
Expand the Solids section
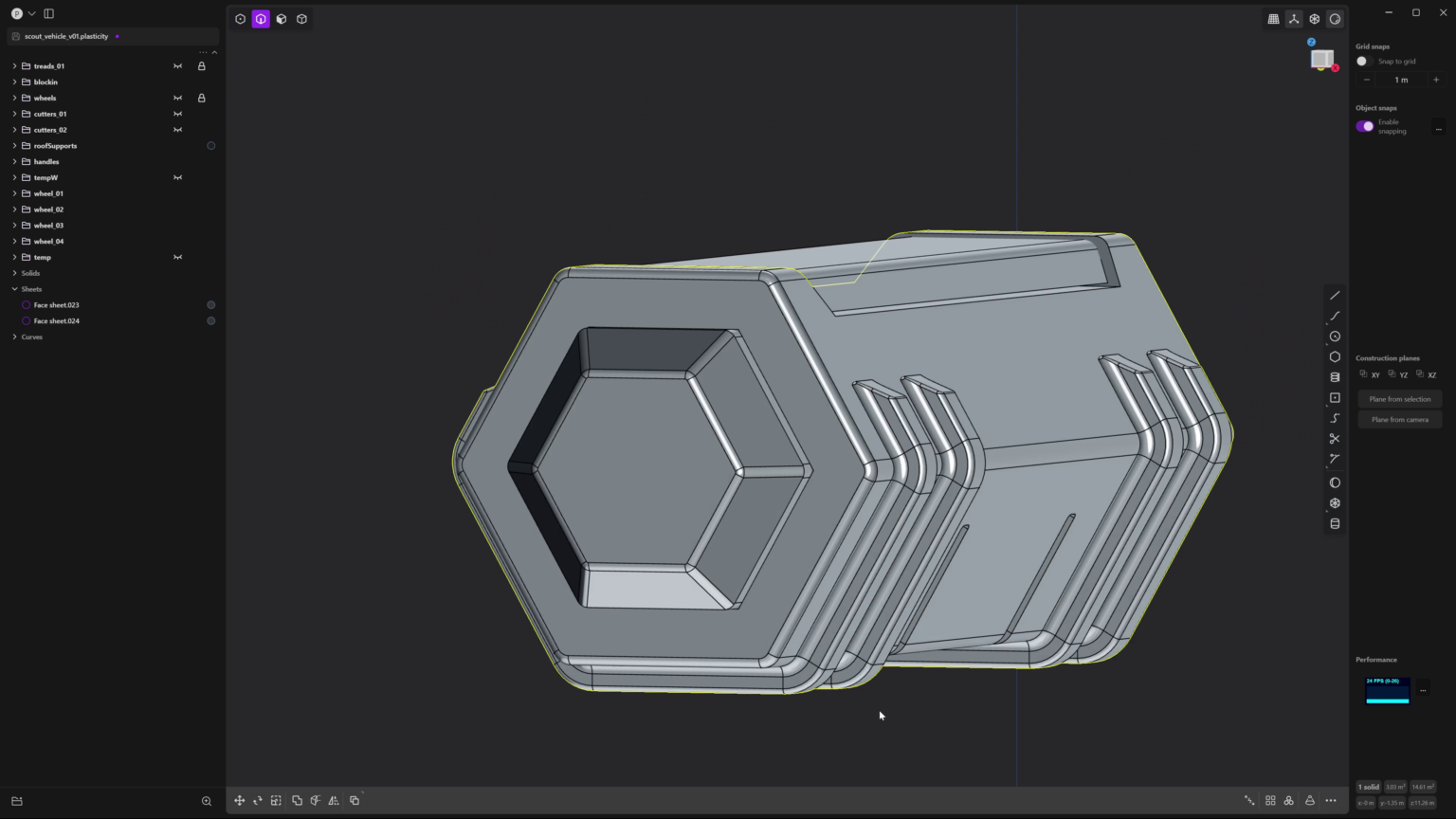14,273
